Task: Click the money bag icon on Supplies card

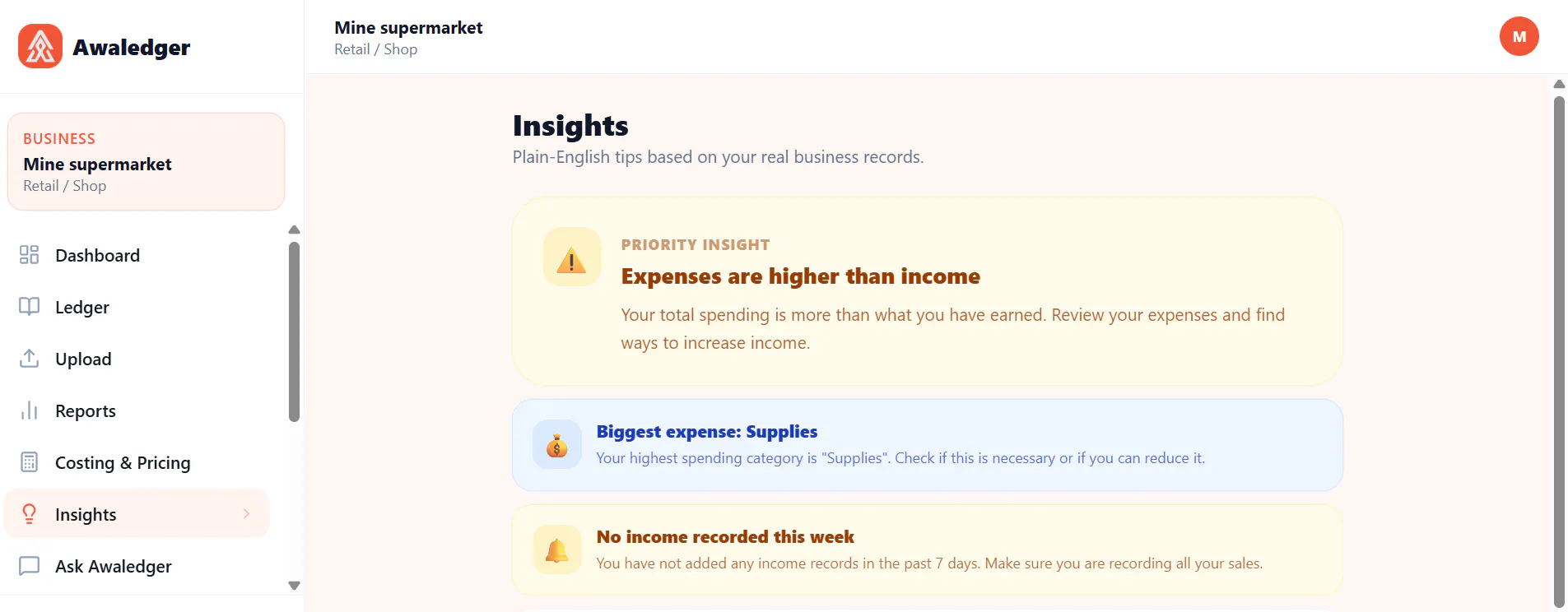Action: point(557,445)
